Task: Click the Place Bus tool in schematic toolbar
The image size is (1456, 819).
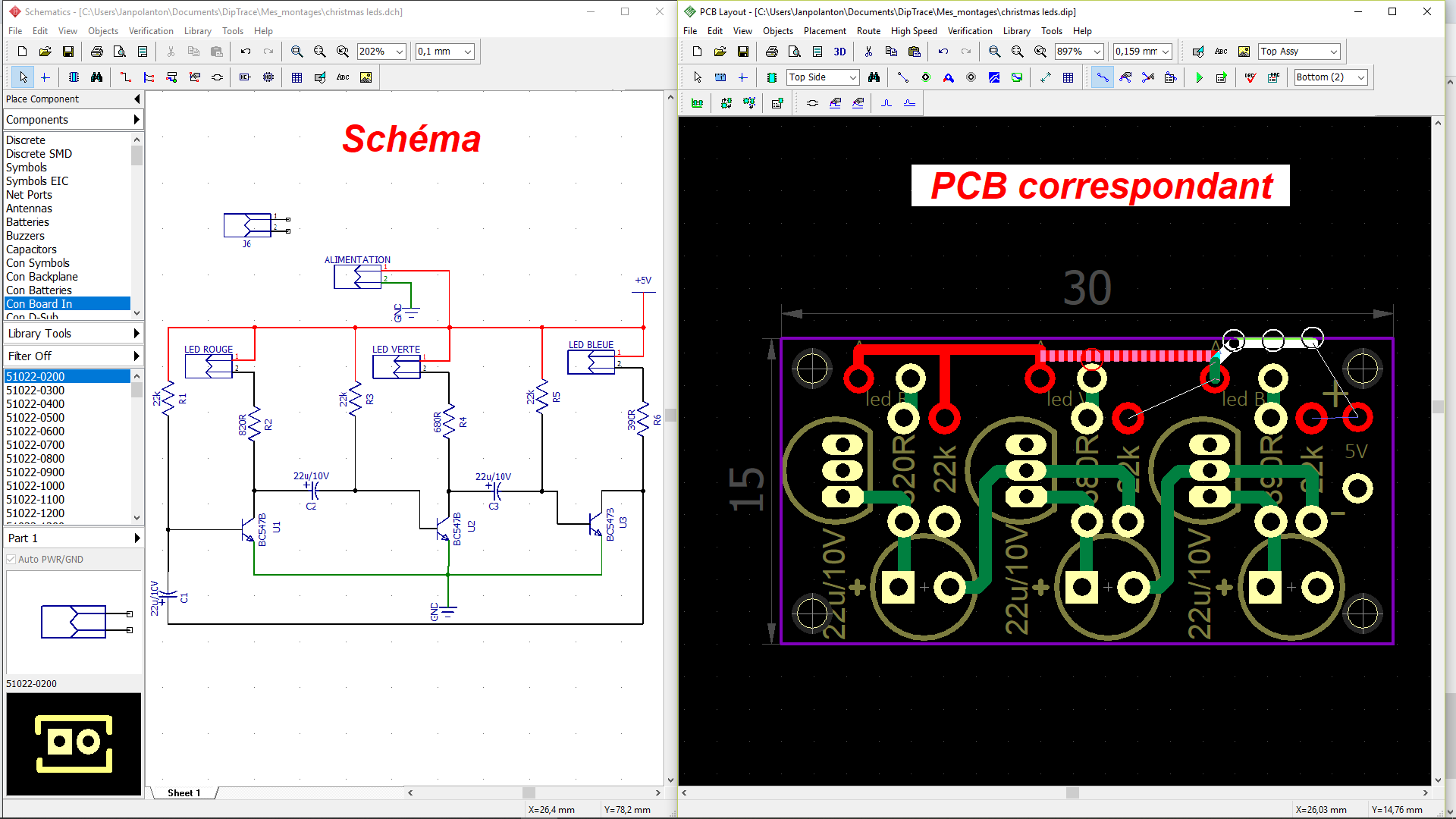Action: coord(149,77)
